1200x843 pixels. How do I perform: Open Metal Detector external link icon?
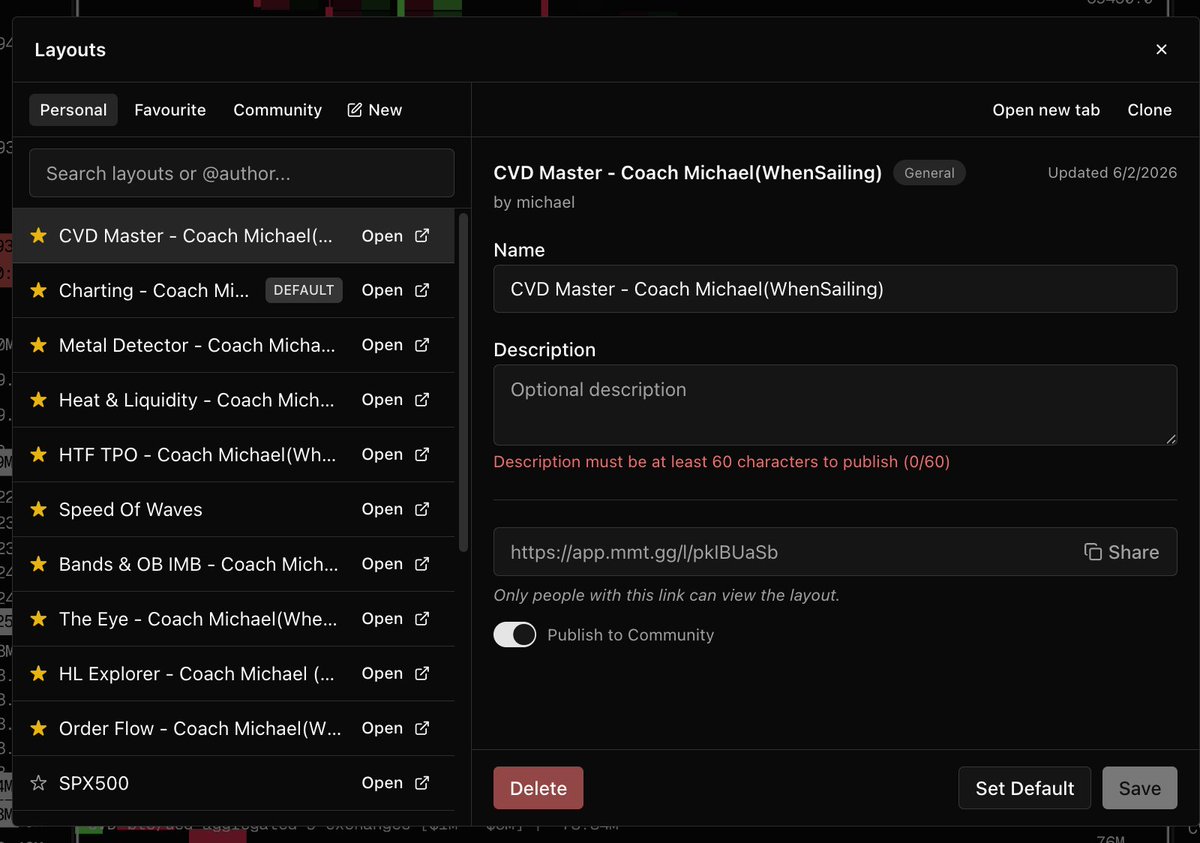tap(422, 345)
